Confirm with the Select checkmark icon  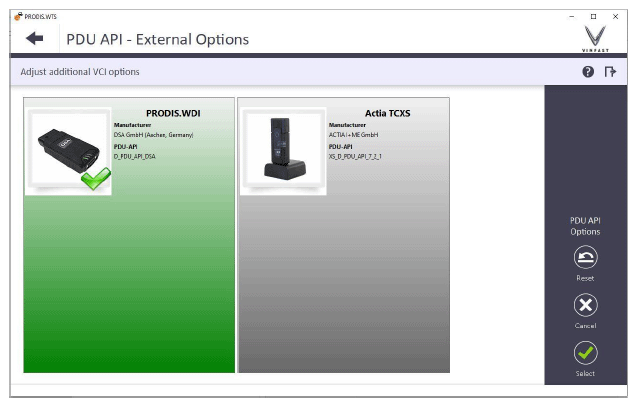(x=585, y=352)
